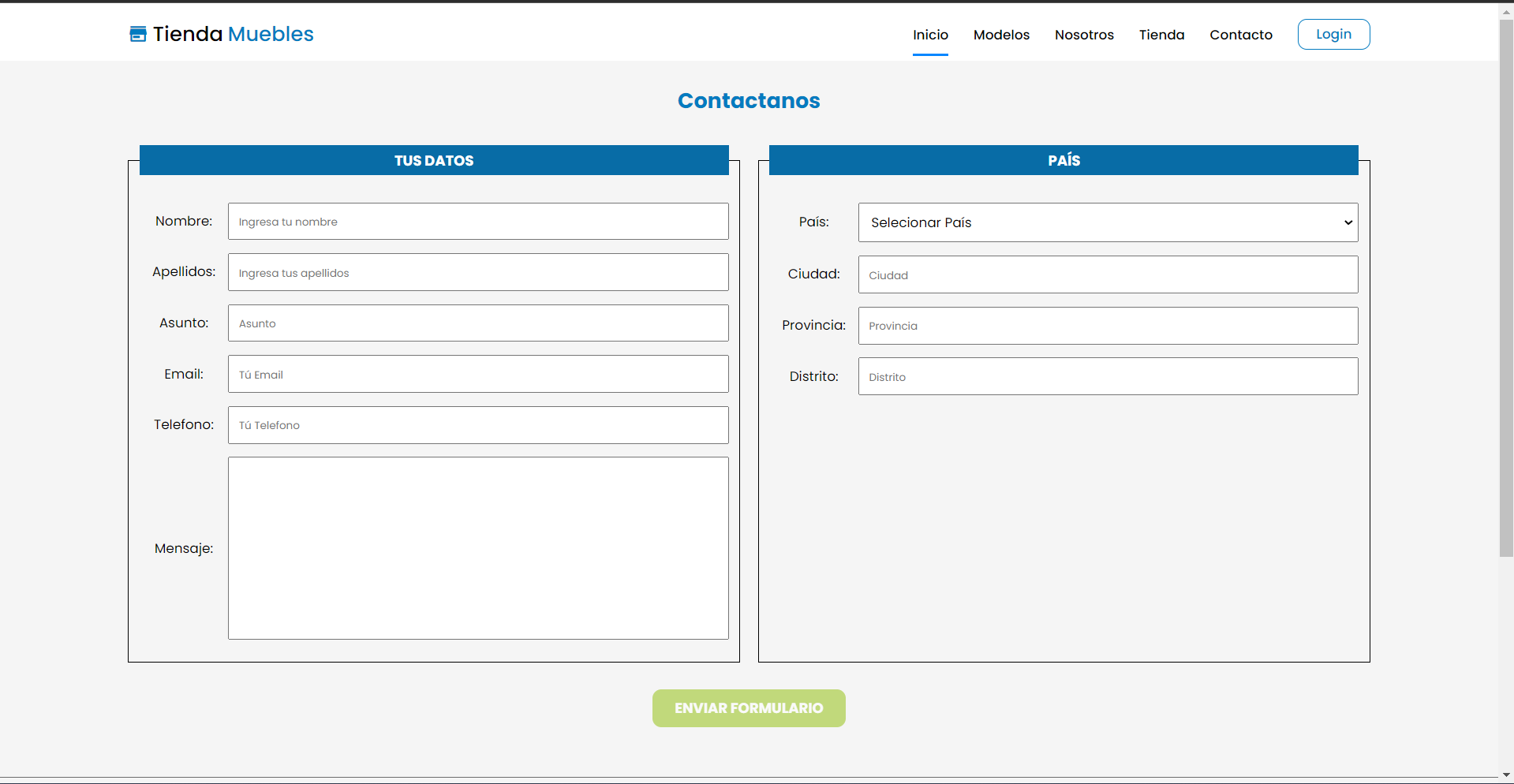Select the Distrito input field
The image size is (1514, 784).
[x=1108, y=376]
